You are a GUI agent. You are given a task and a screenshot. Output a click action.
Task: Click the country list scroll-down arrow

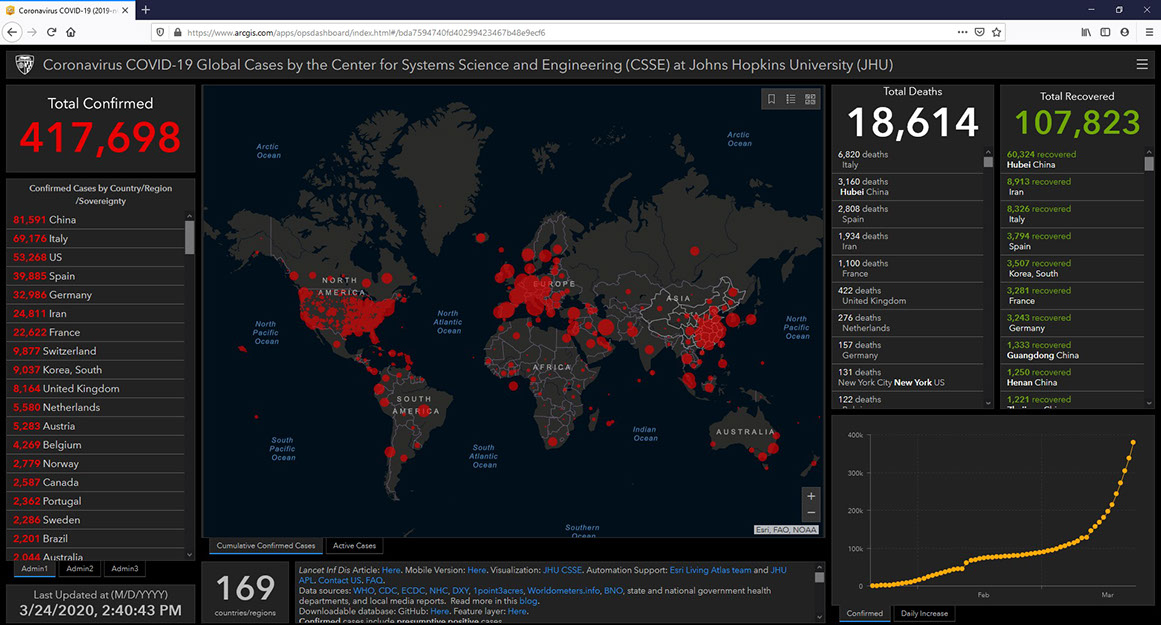(190, 554)
